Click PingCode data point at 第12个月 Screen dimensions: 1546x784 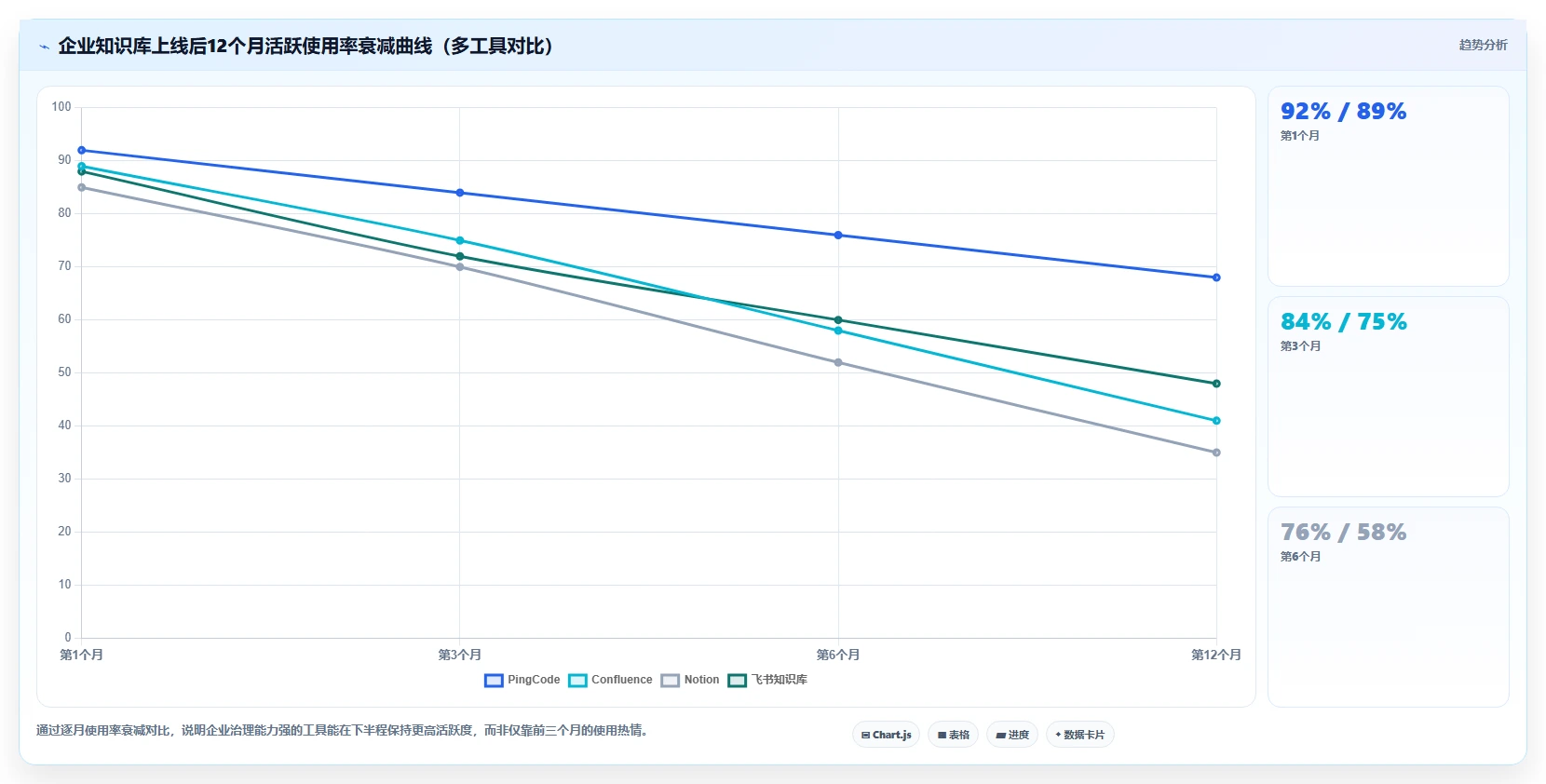pos(1216,277)
